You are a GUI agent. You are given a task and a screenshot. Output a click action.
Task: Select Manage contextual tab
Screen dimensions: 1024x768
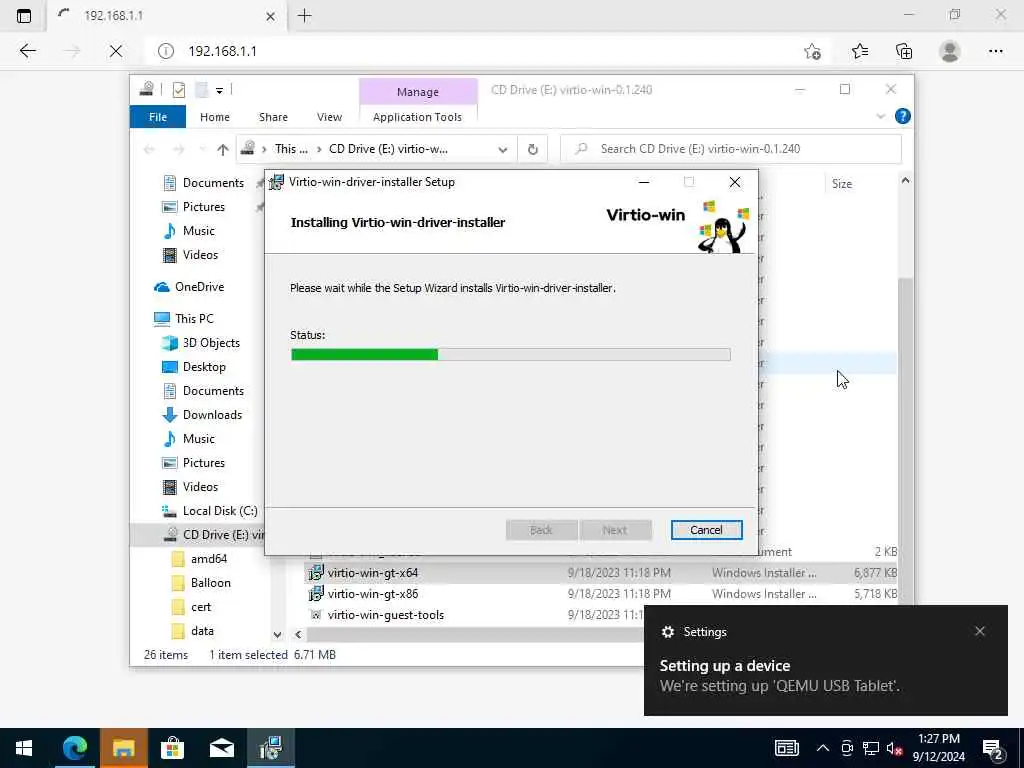(x=418, y=92)
